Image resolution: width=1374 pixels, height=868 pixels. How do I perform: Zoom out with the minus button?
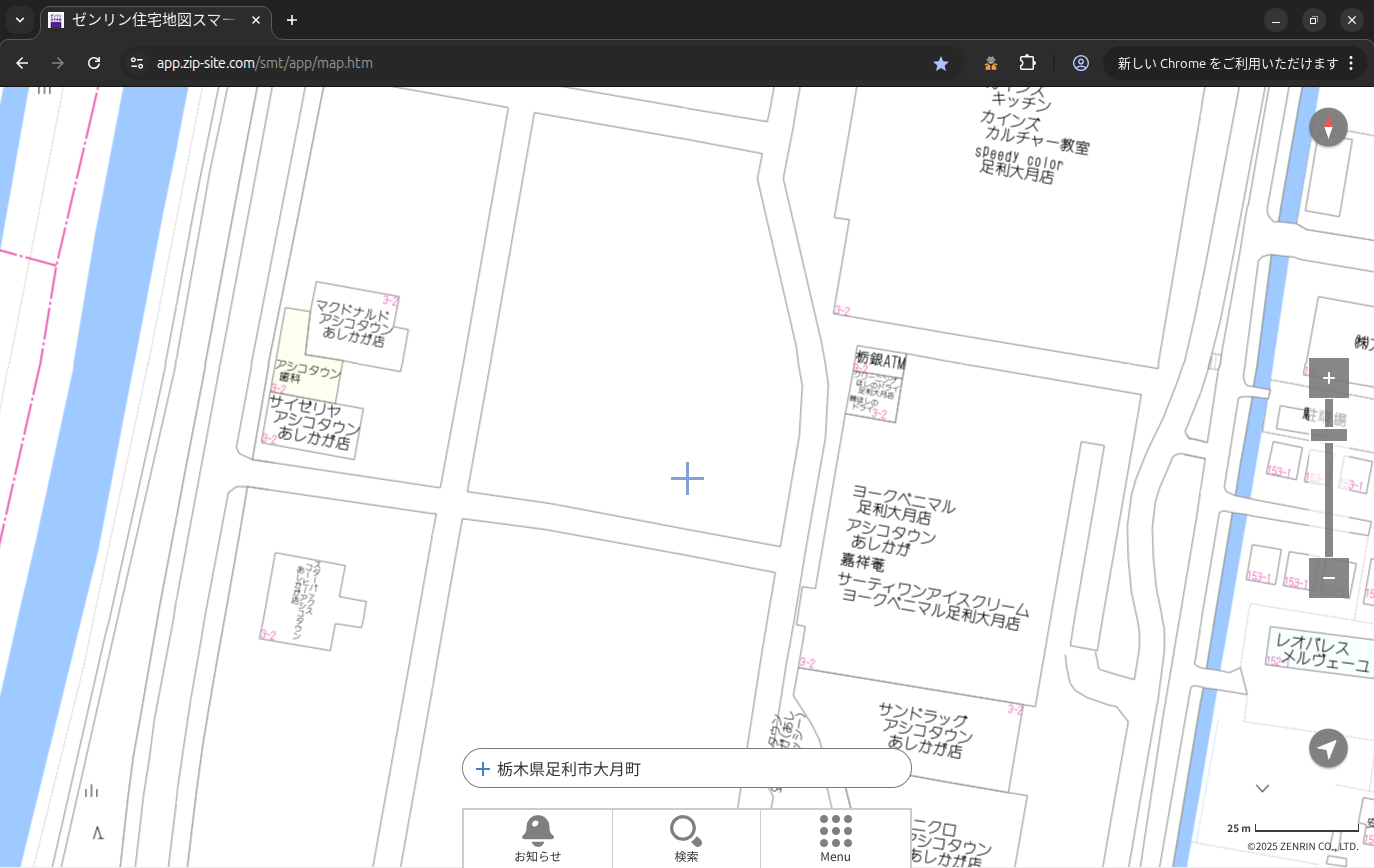(x=1328, y=578)
